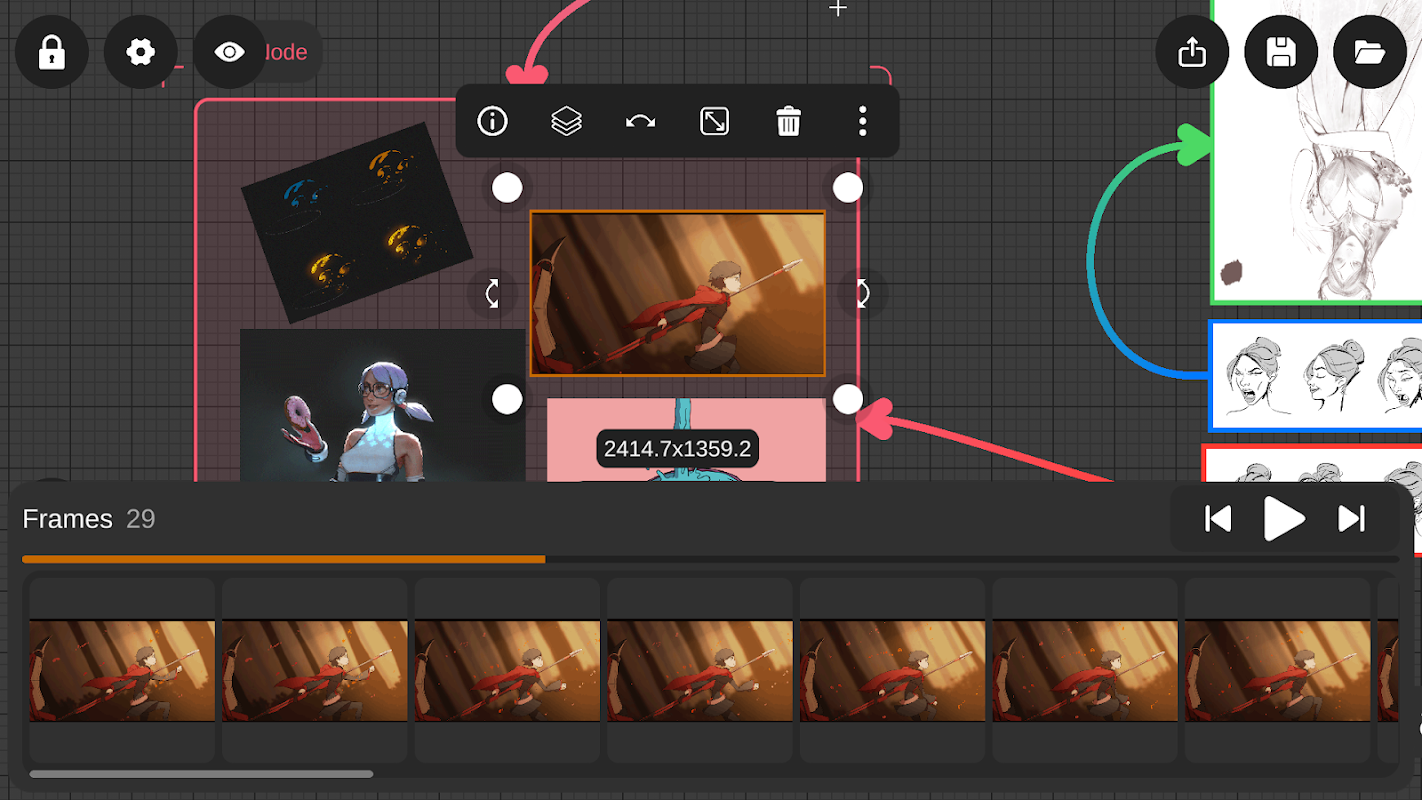Select the tilted glowing eyes image

357,223
